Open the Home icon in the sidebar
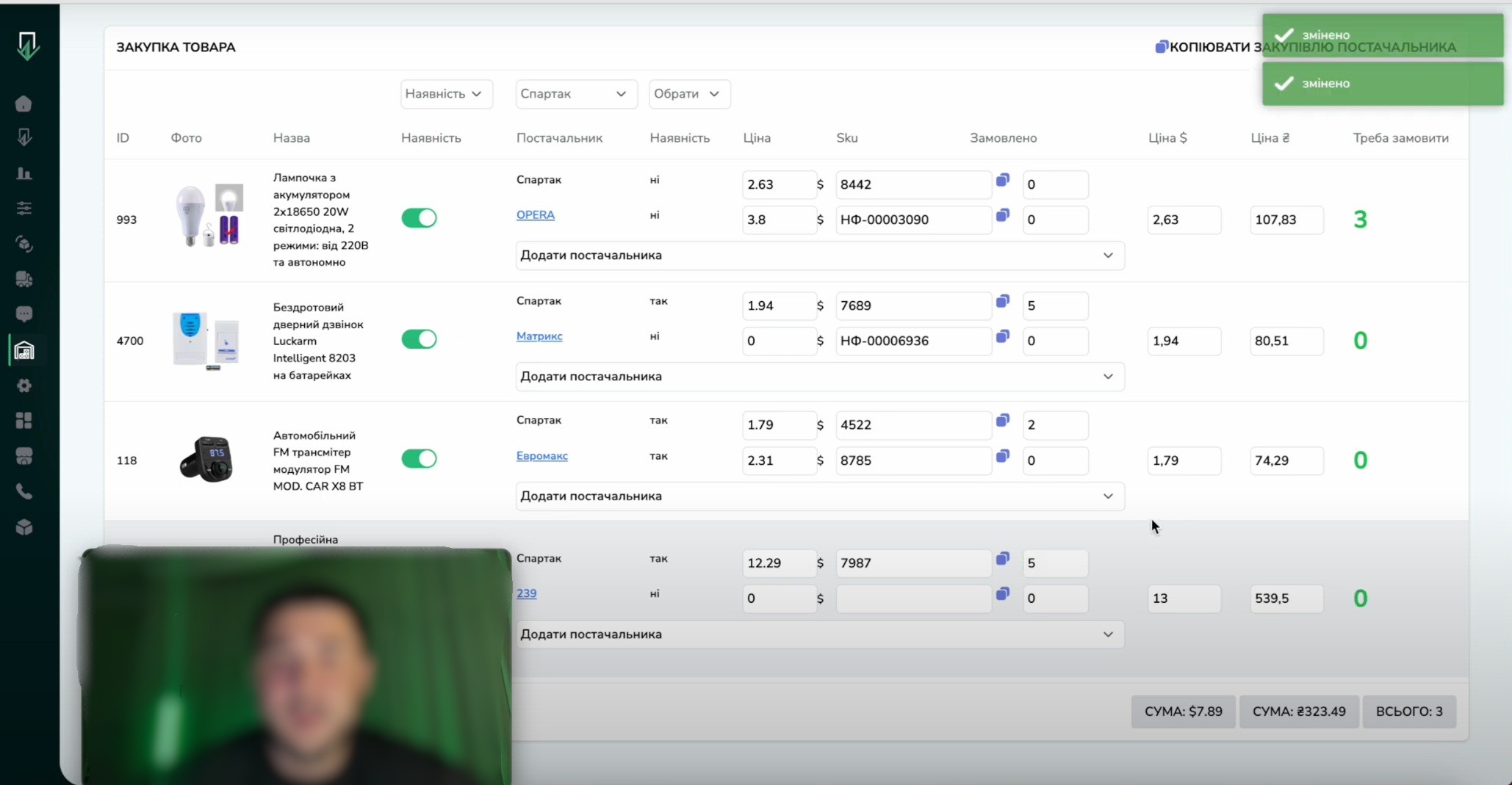 24,104
